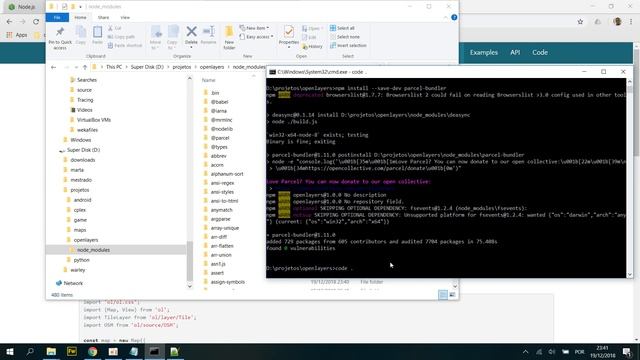Switch to large icons view layout icon
Screen dimensions: 640x360
(x=452, y=295)
